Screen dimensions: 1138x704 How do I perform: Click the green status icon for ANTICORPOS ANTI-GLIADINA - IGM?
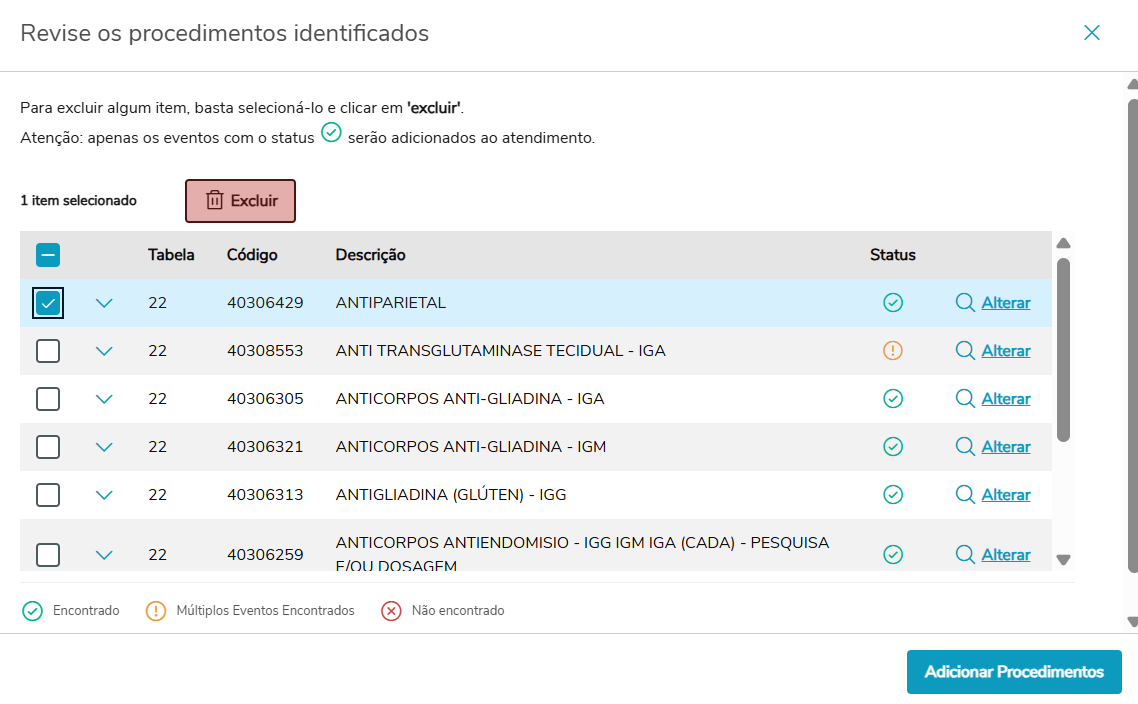tap(893, 447)
